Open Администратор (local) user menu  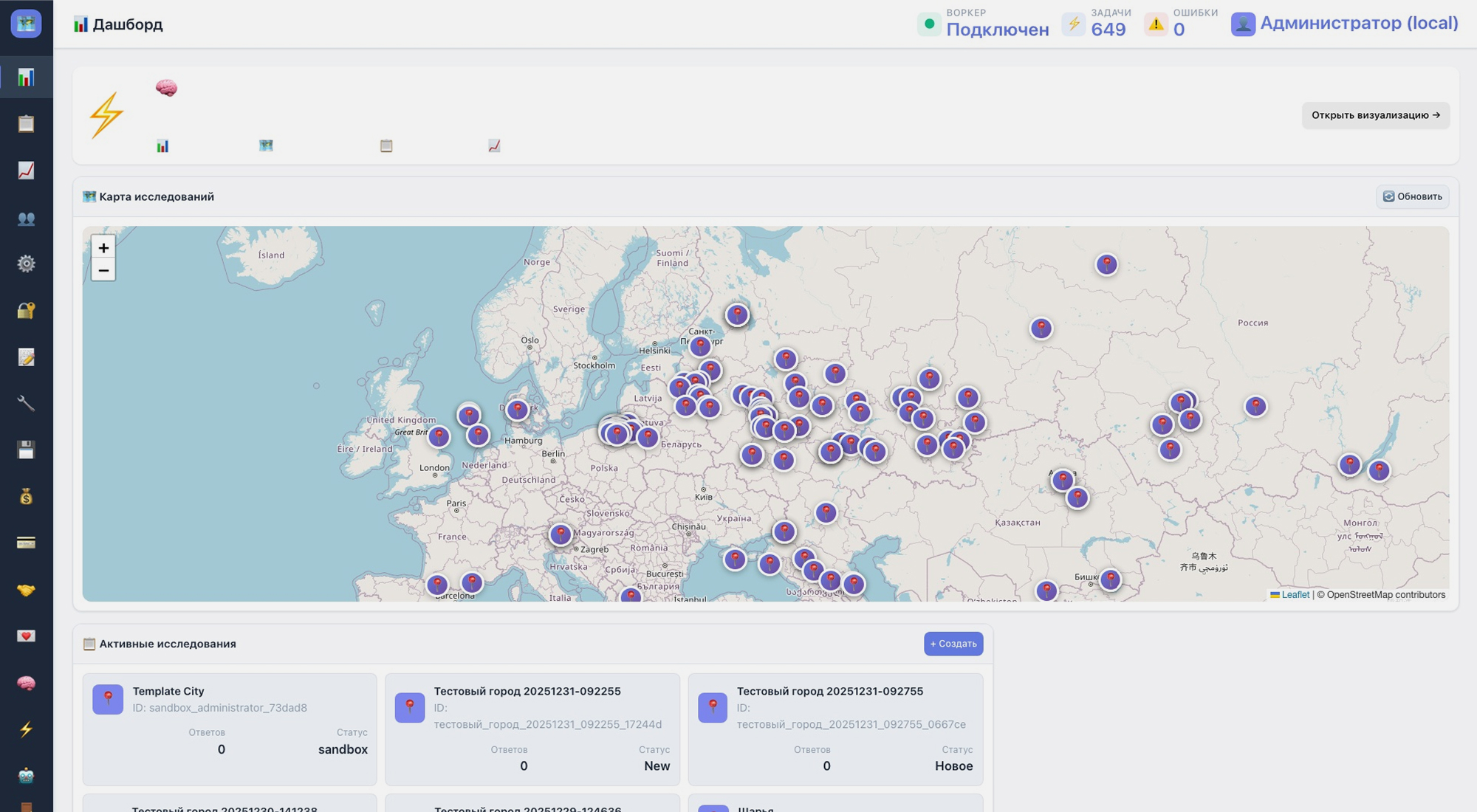tap(1345, 24)
